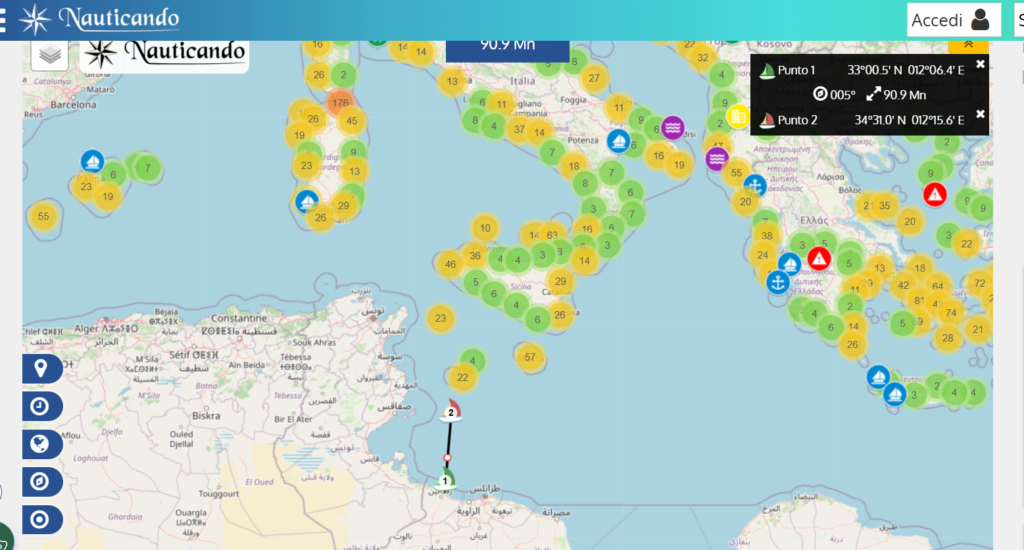Remove Punto 1 from the route
The width and height of the screenshot is (1024, 550).
[x=980, y=64]
